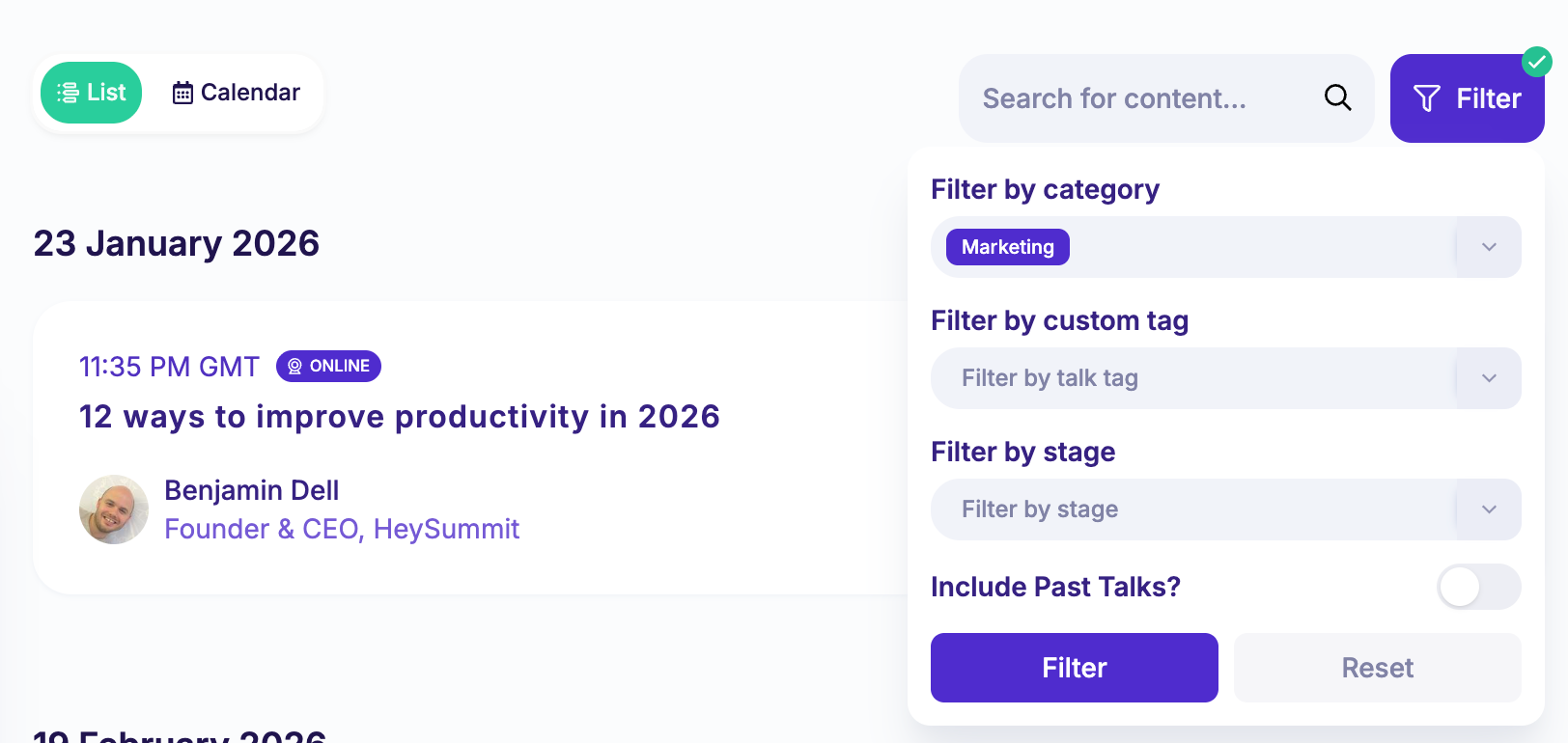Click the calendar icon beside Calendar
This screenshot has width=1568, height=743.
(182, 94)
